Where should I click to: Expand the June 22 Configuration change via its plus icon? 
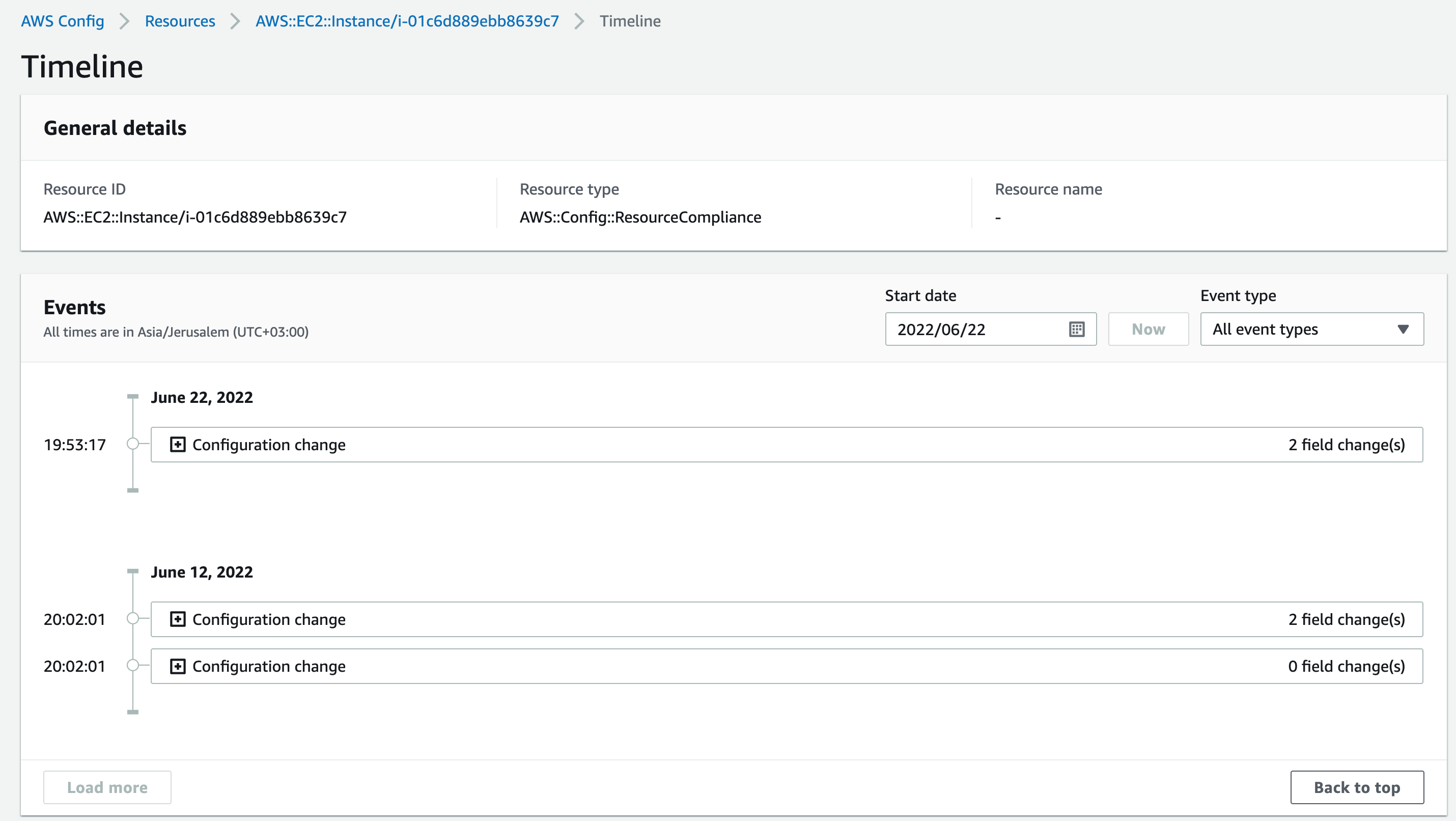[x=178, y=445]
